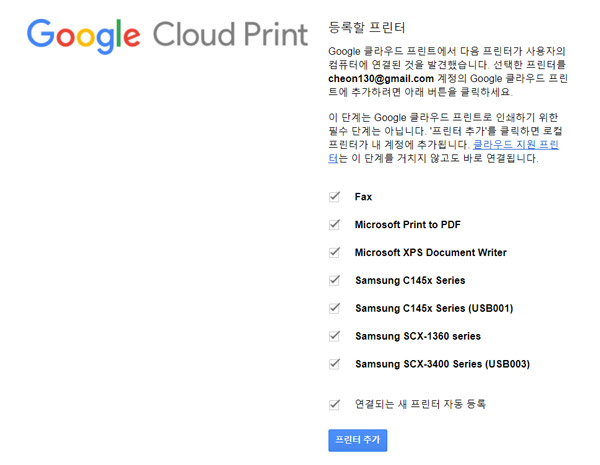The image size is (600, 465).
Task: Select the Microsoft Print to PDF label
Action: click(414, 224)
